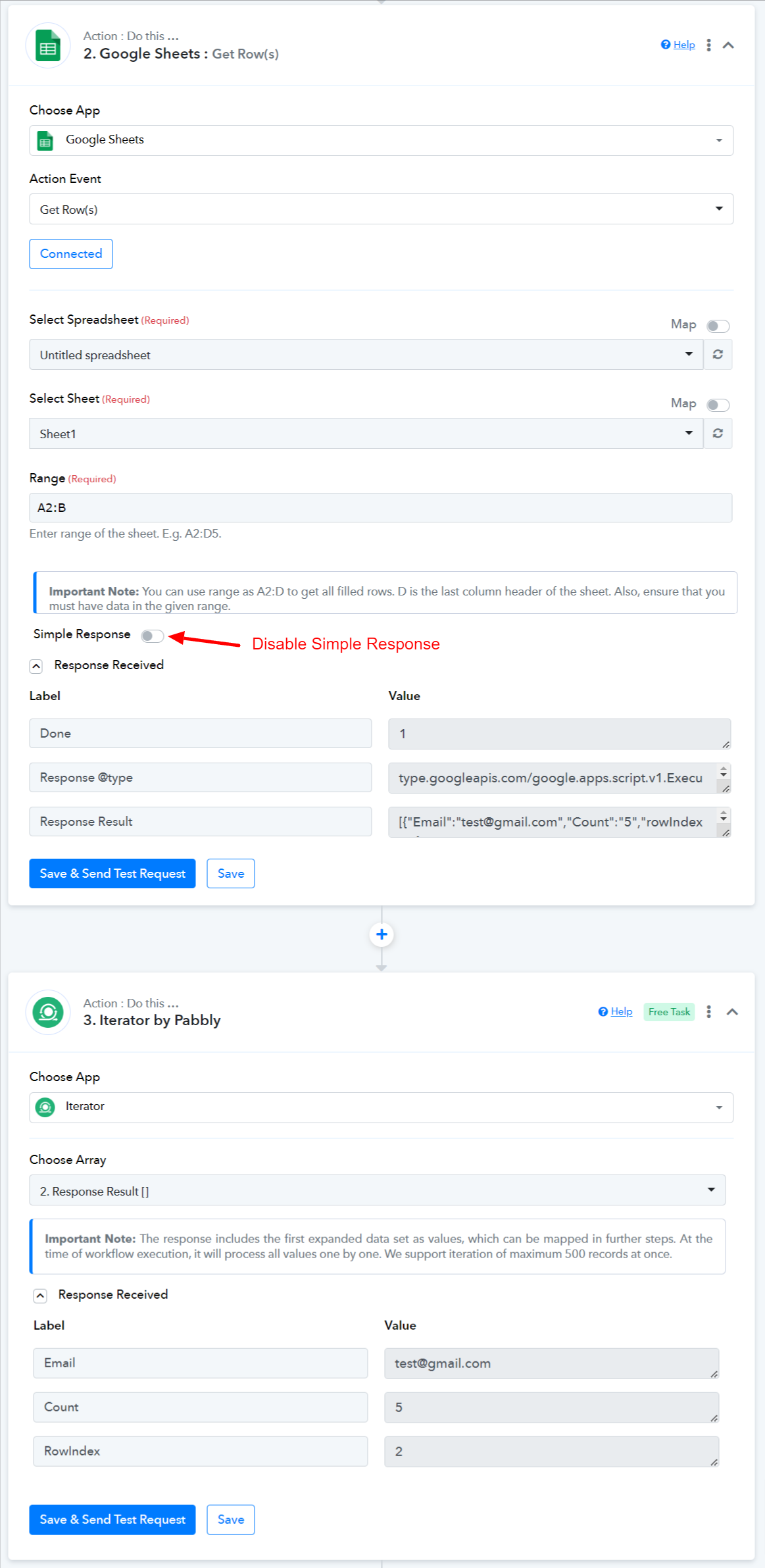The height and width of the screenshot is (1568, 765).
Task: Click Save & Send Test Request for Iterator
Action: pyautogui.click(x=112, y=1519)
